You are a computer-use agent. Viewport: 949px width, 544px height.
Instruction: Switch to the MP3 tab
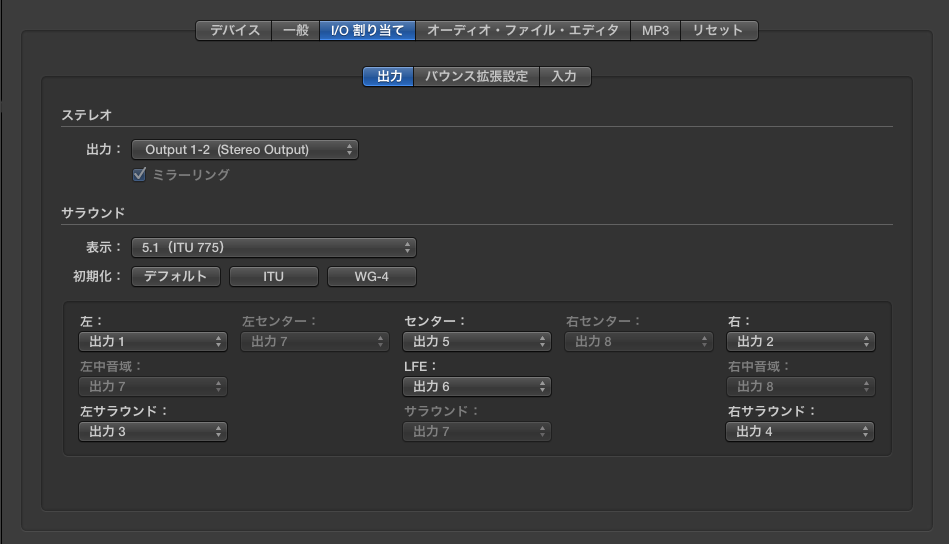(655, 30)
